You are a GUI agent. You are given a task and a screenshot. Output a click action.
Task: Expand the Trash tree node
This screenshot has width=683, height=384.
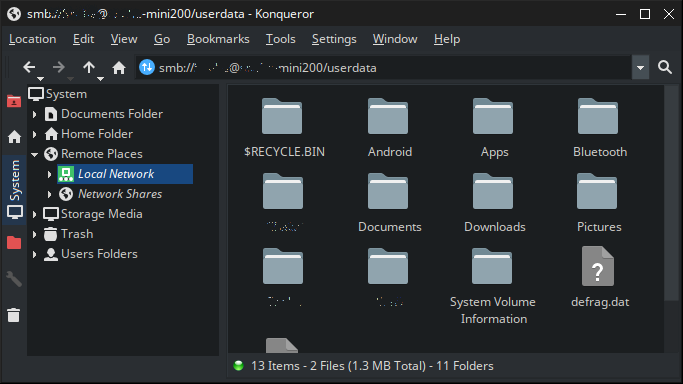click(x=34, y=234)
